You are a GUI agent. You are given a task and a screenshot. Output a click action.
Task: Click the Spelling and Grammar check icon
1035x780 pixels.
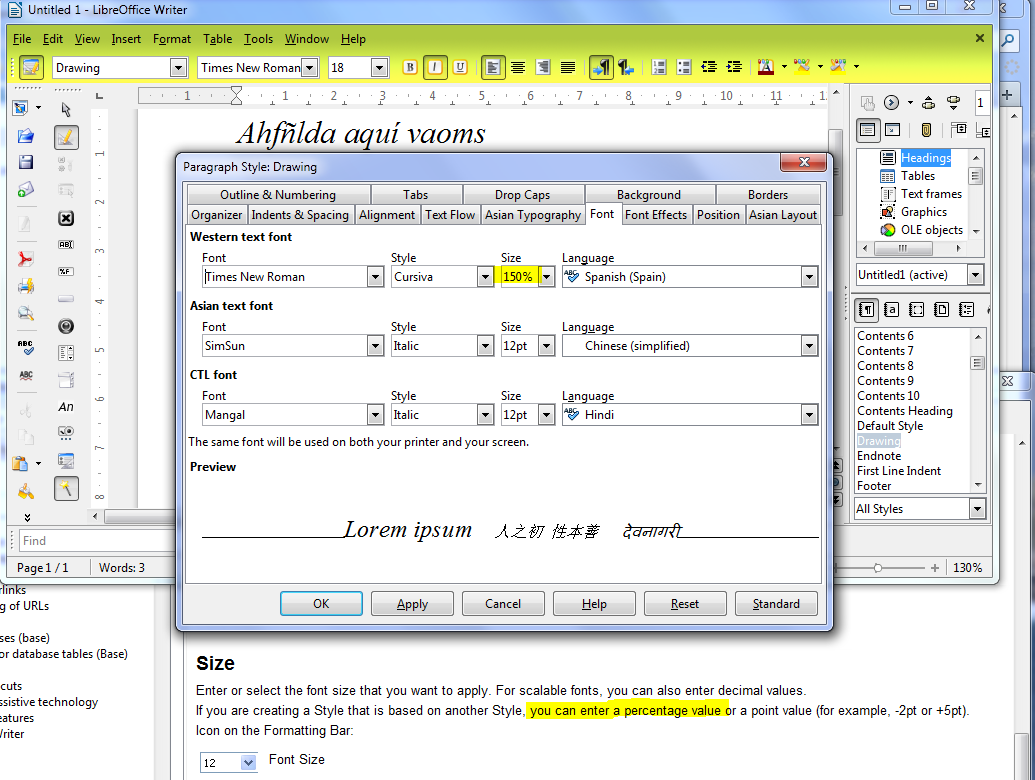point(26,348)
